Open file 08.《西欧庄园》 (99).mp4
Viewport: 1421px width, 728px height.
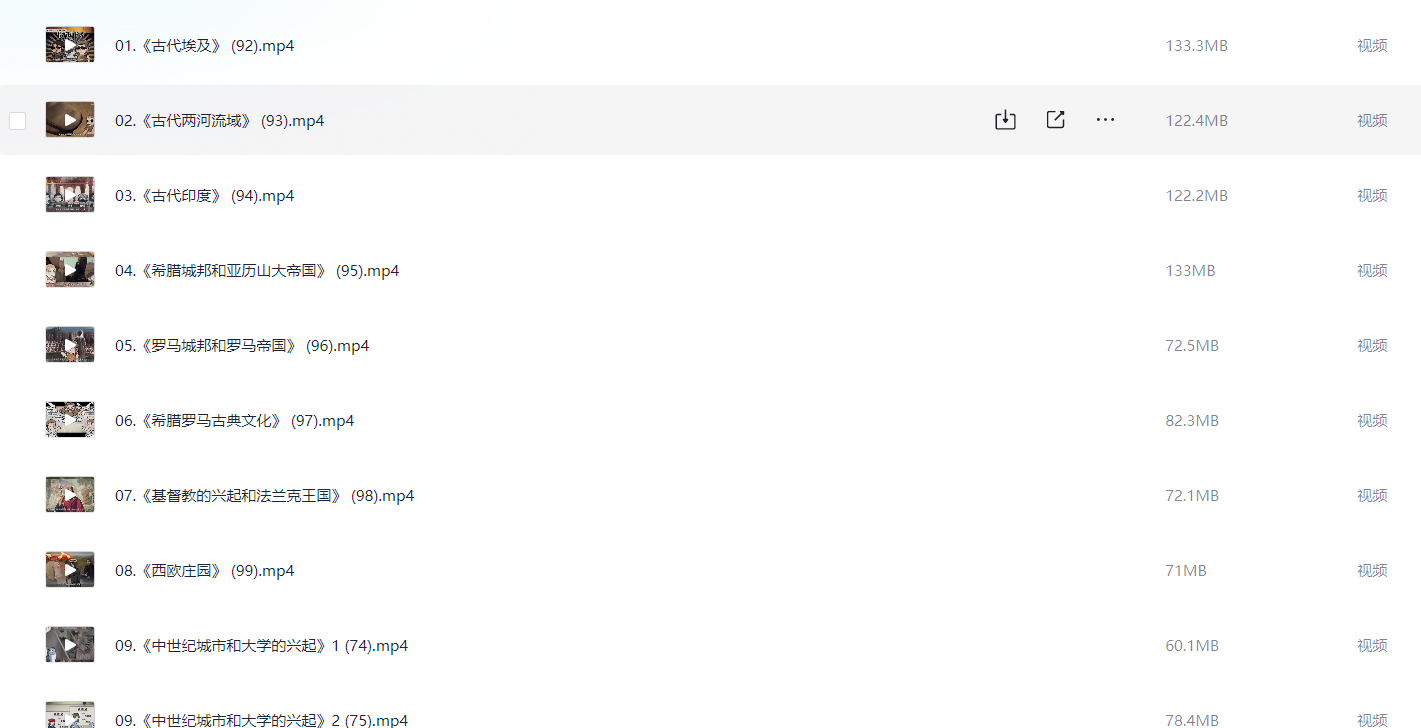tap(204, 571)
